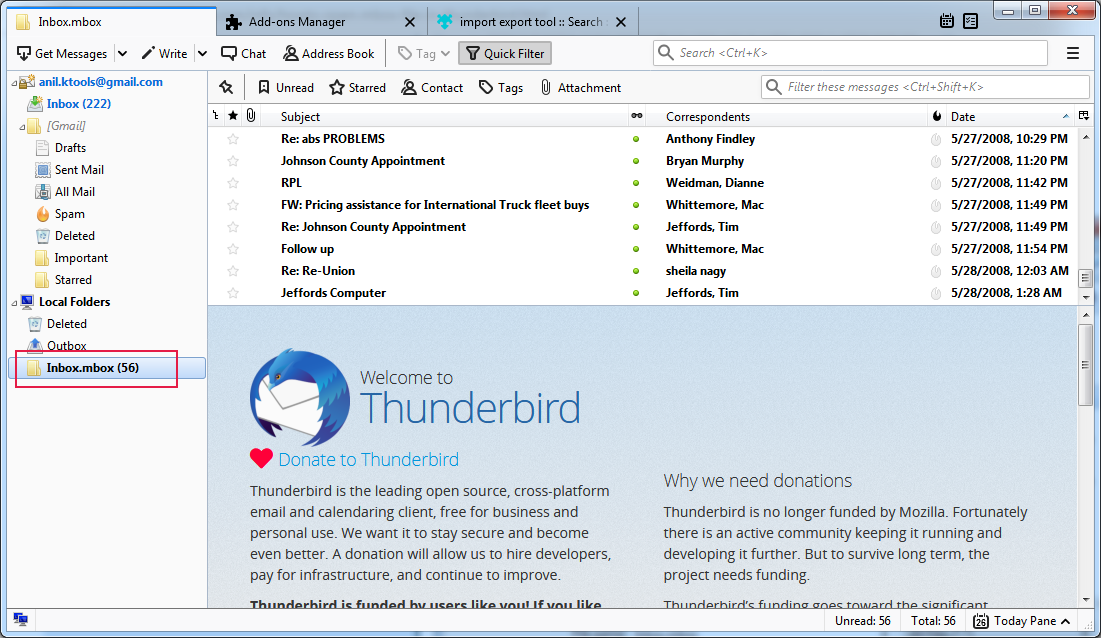
Task: Open the tasks icon in tab bar
Action: pos(970,21)
